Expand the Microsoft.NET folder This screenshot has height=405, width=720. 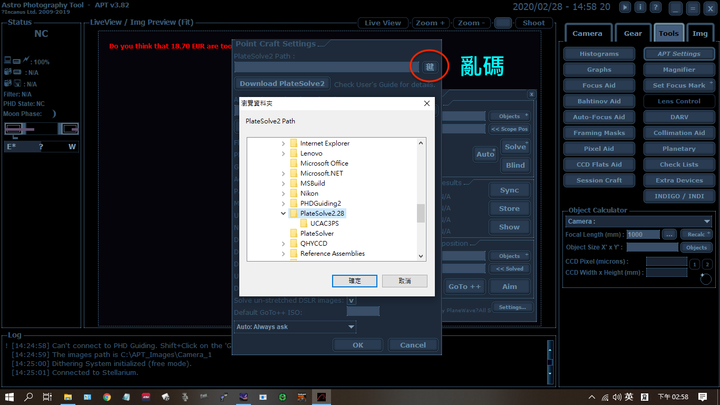(x=283, y=174)
